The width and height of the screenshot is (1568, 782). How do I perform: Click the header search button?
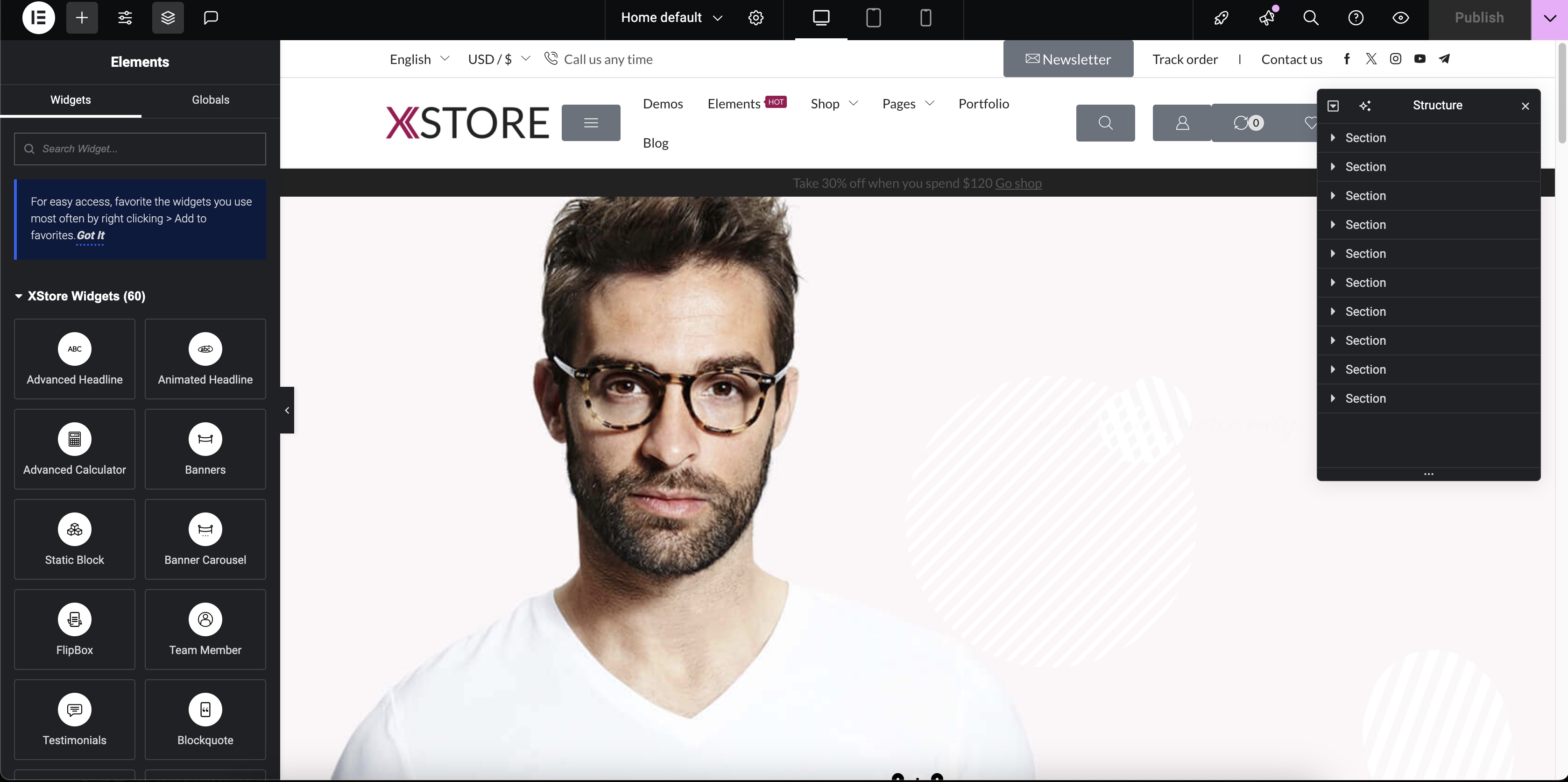1105,123
